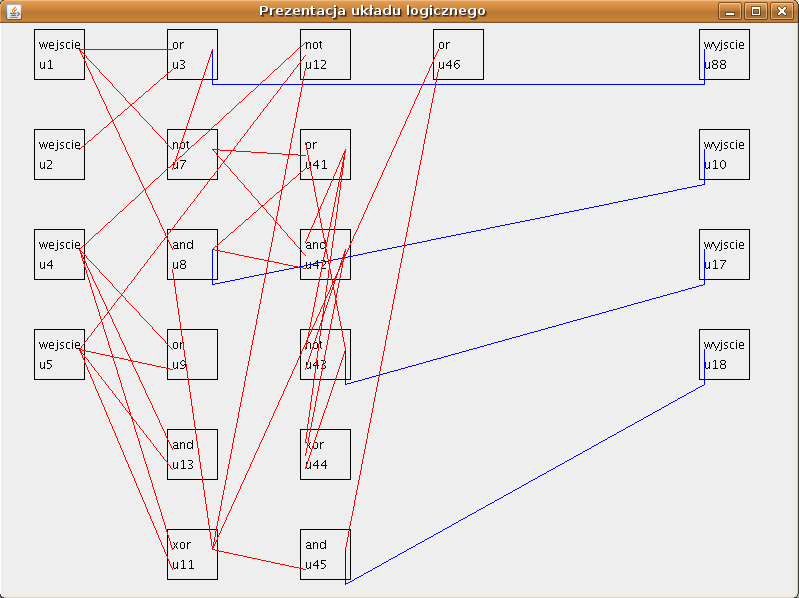Screen dimensions: 799x598
Task: Click the or u3 gate block
Action: tap(193, 55)
